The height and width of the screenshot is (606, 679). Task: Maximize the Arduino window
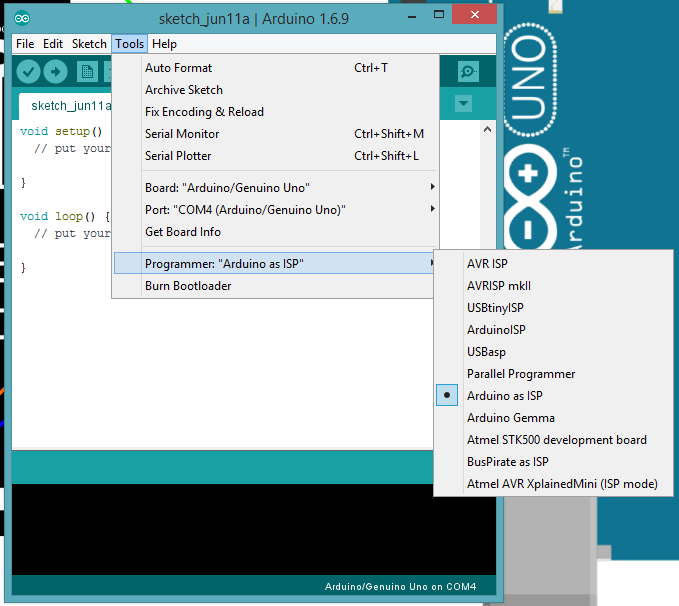point(439,15)
